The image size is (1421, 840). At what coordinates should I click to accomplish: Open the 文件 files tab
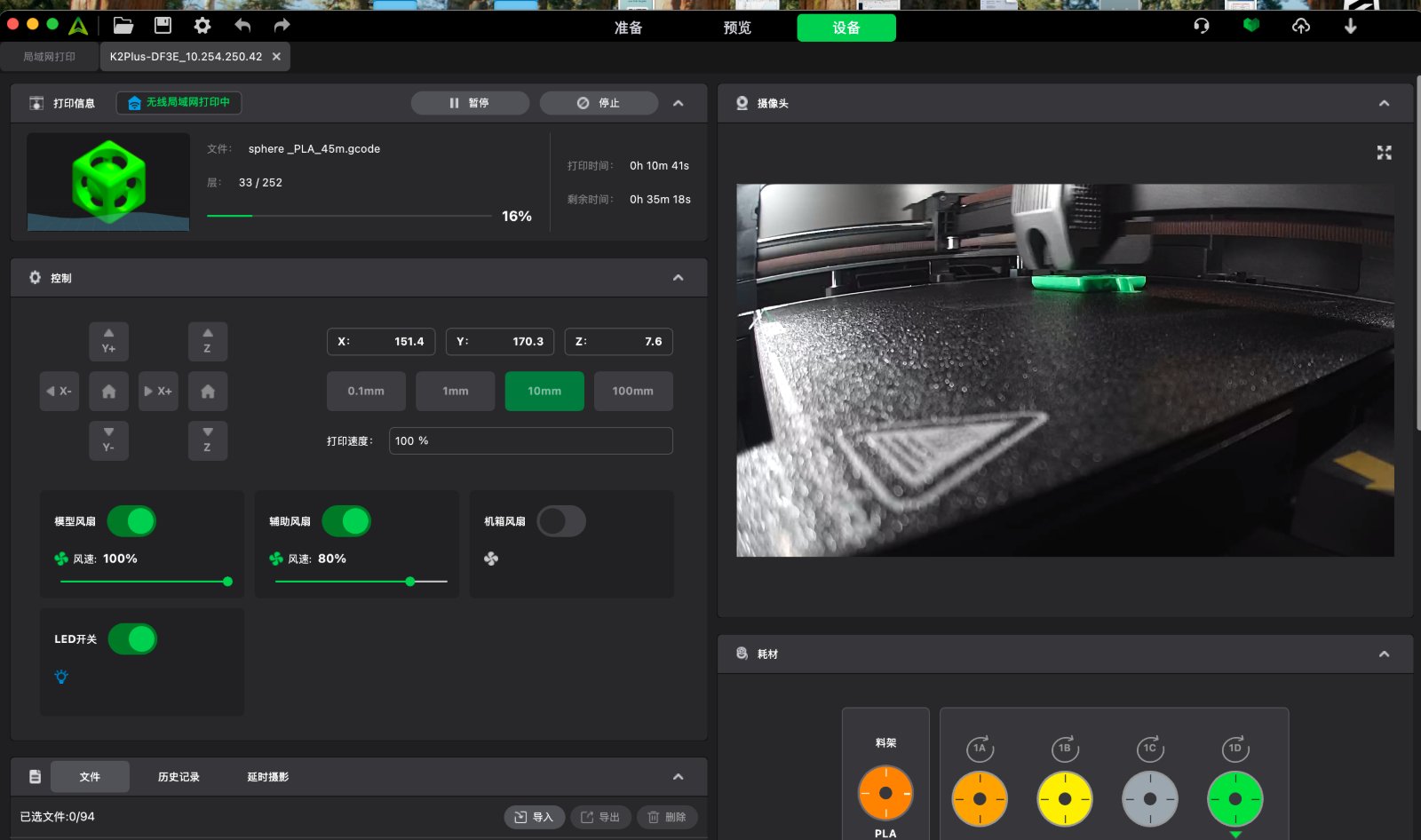(90, 777)
